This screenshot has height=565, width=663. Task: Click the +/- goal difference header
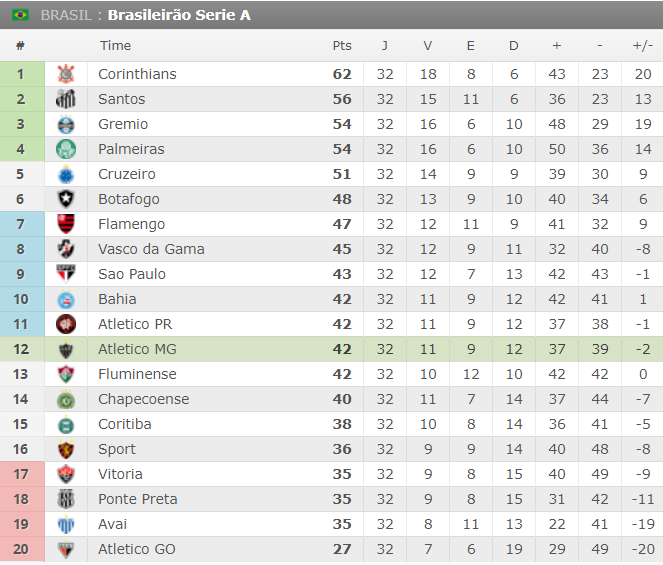643,45
